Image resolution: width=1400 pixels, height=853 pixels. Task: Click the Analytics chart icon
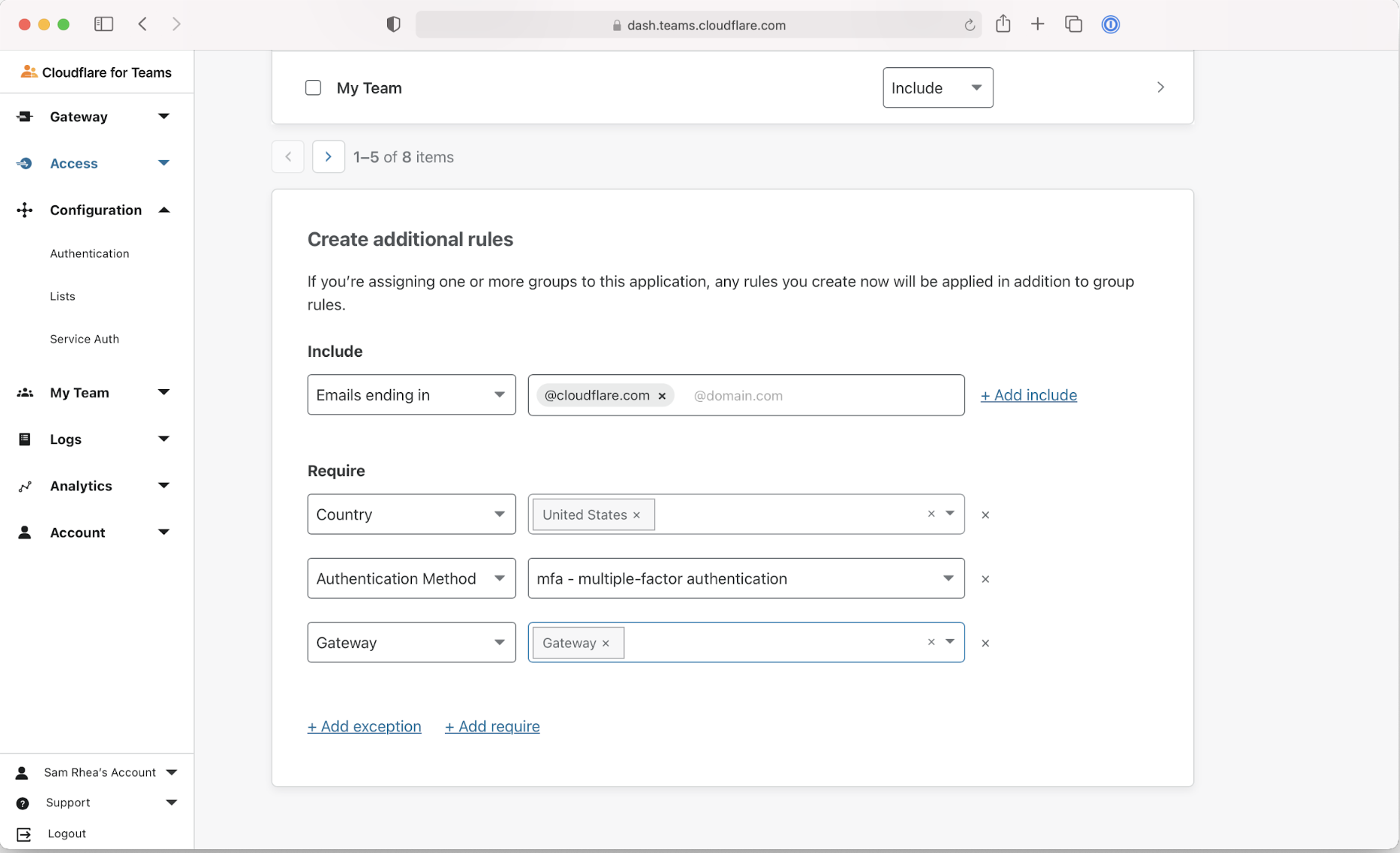[x=24, y=486]
